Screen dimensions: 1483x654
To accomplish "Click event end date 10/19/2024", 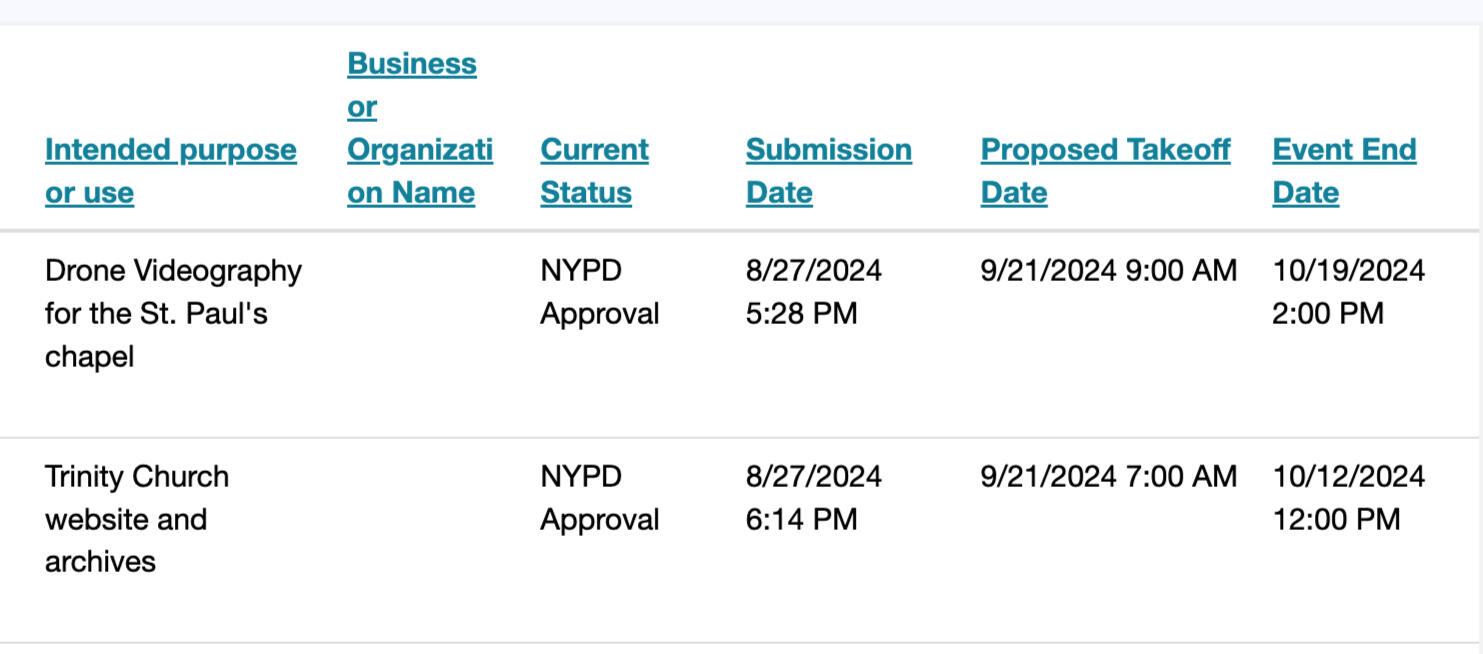I will [x=1348, y=271].
